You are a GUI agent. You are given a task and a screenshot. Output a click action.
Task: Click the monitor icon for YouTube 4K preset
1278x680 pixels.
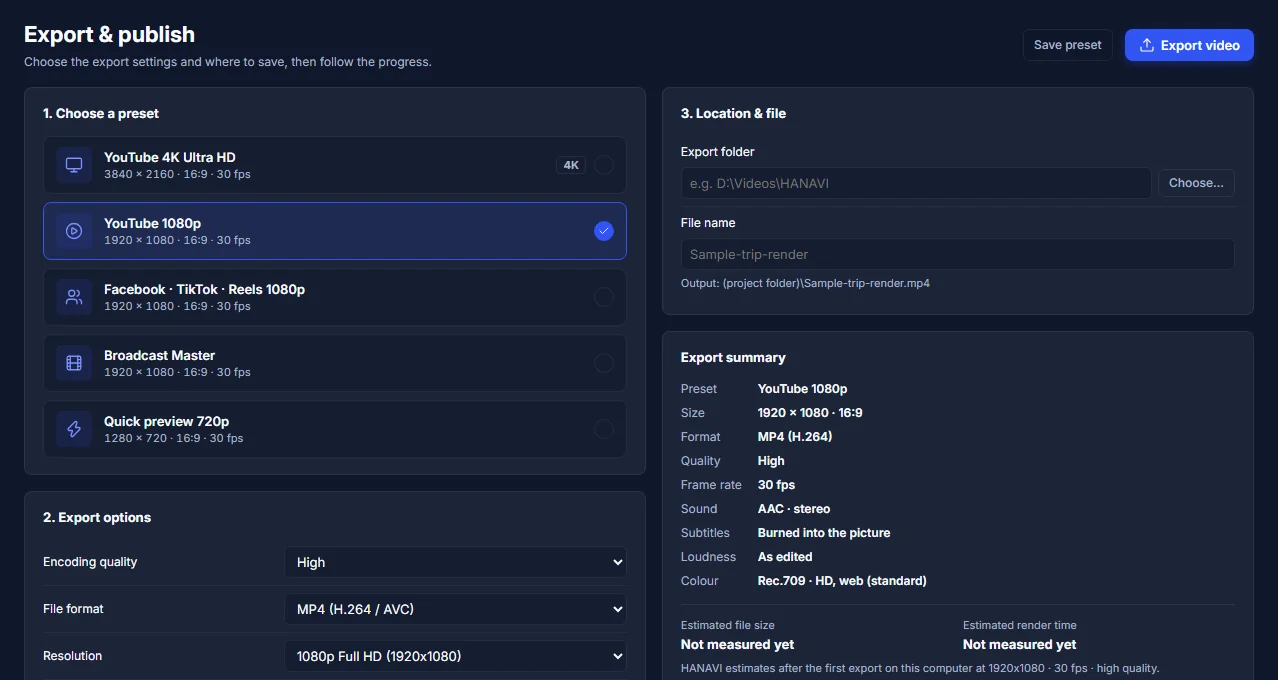[74, 165]
